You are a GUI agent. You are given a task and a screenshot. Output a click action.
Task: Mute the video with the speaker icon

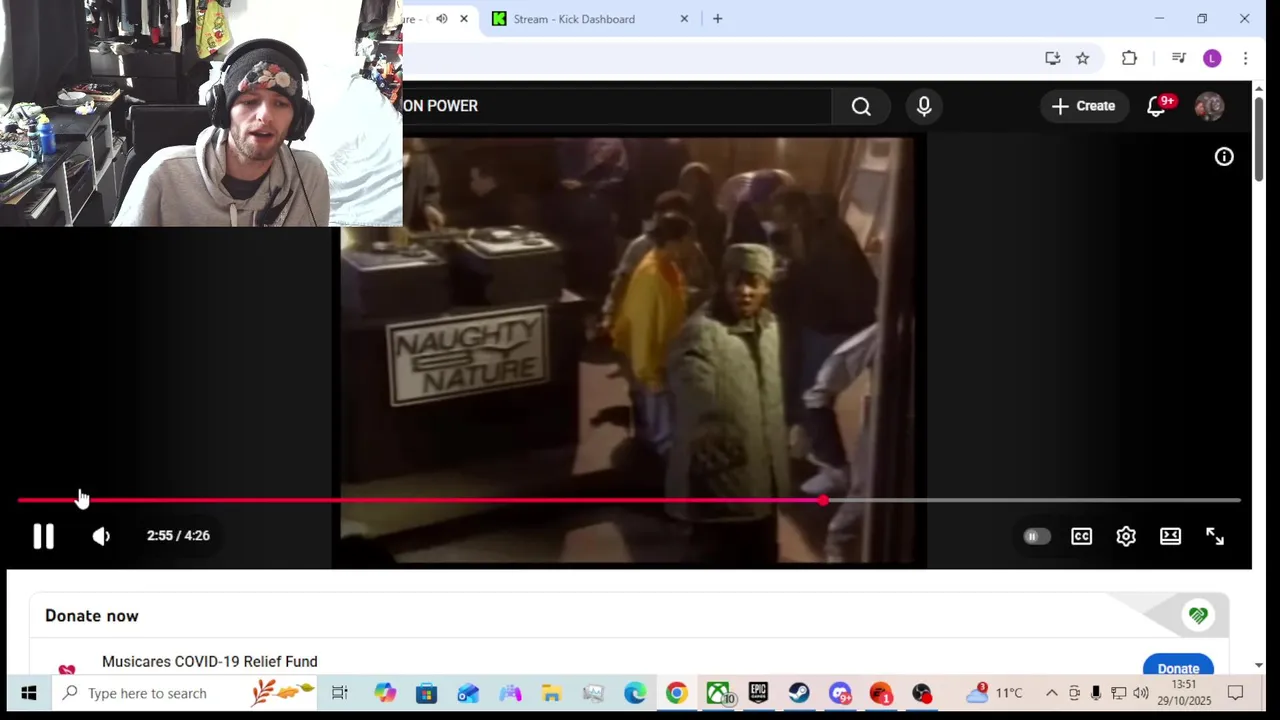click(x=101, y=536)
